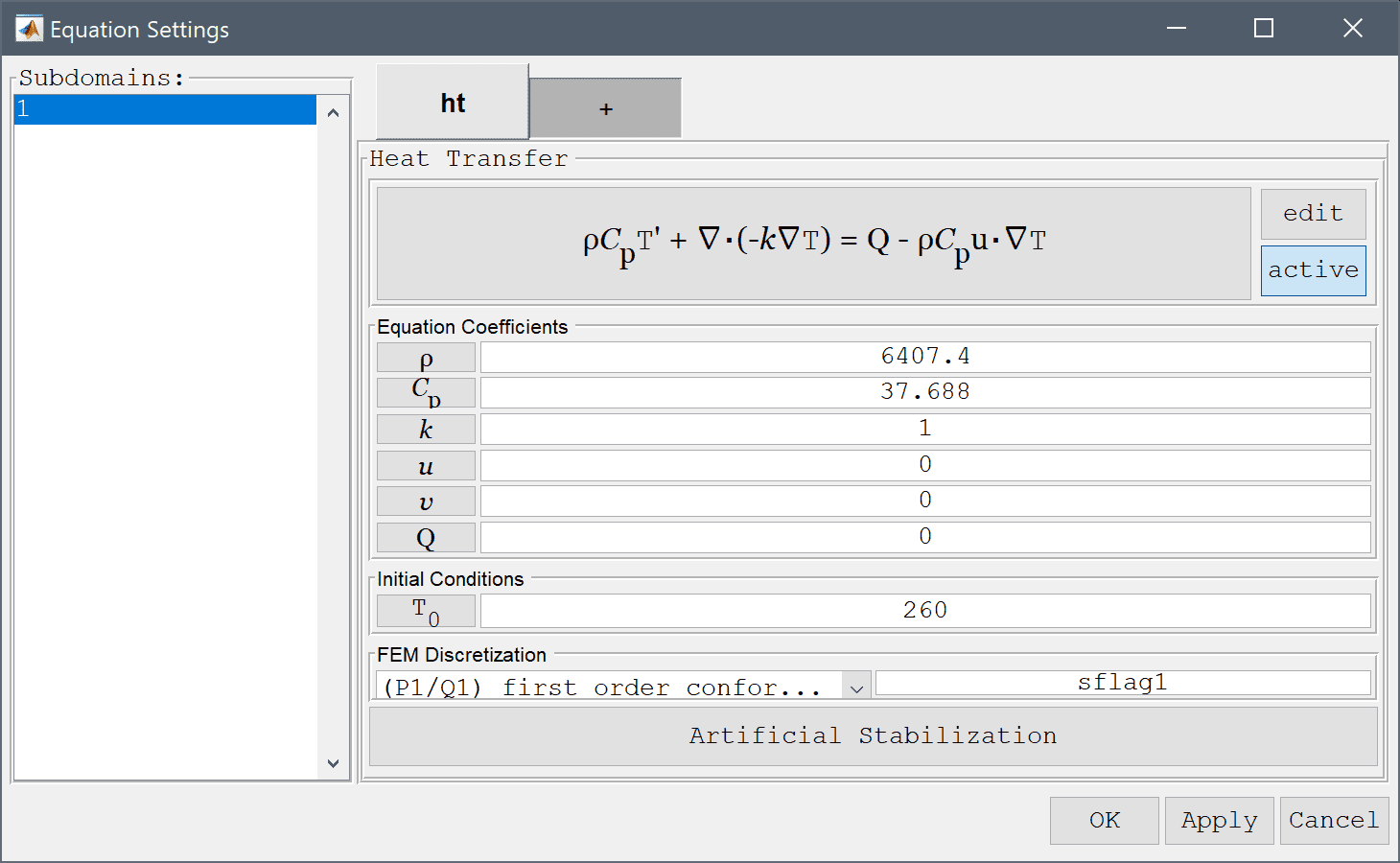Click the edit equation button

(1313, 213)
